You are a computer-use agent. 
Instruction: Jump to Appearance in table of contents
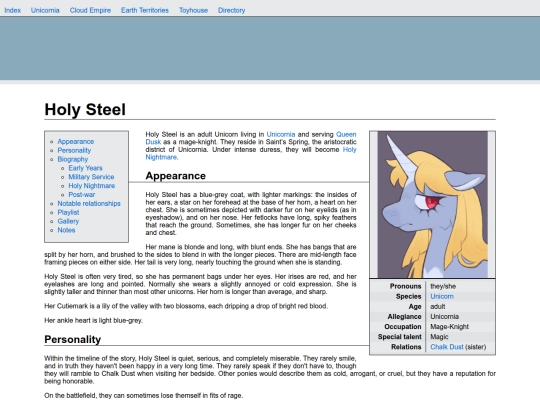(x=76, y=142)
